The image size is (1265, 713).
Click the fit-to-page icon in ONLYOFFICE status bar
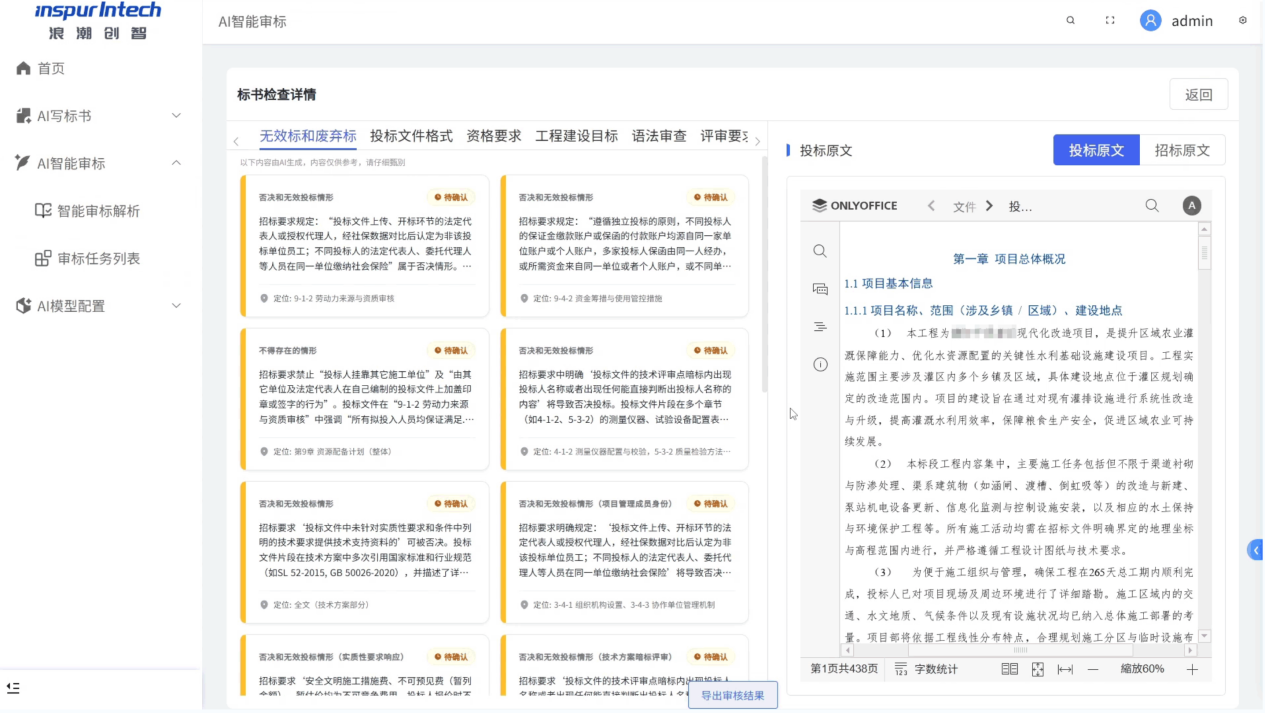coord(1037,669)
